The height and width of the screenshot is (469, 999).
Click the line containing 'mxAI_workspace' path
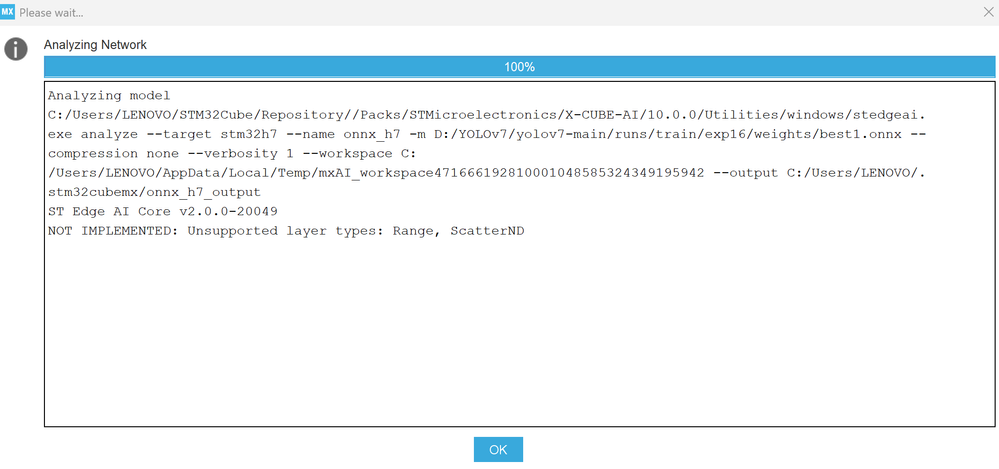487,173
